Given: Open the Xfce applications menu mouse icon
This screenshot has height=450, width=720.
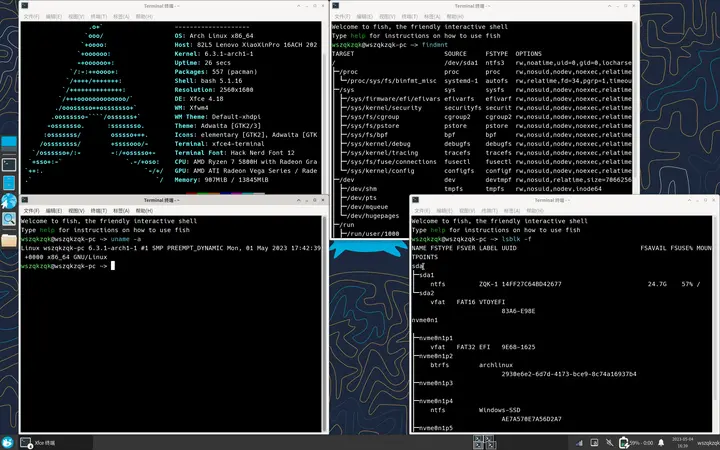Looking at the screenshot, I should tap(8, 443).
